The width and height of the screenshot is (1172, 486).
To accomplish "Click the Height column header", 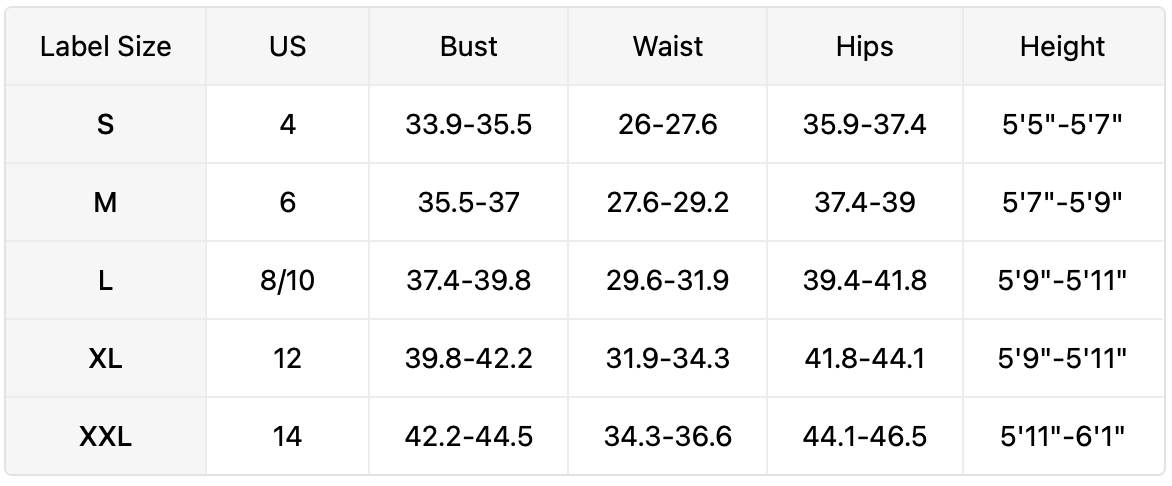I will pos(1062,47).
